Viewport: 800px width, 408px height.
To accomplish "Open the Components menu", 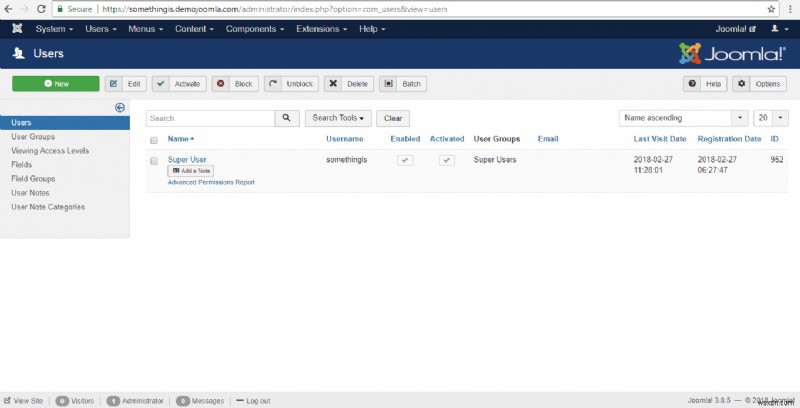I will 255,29.
